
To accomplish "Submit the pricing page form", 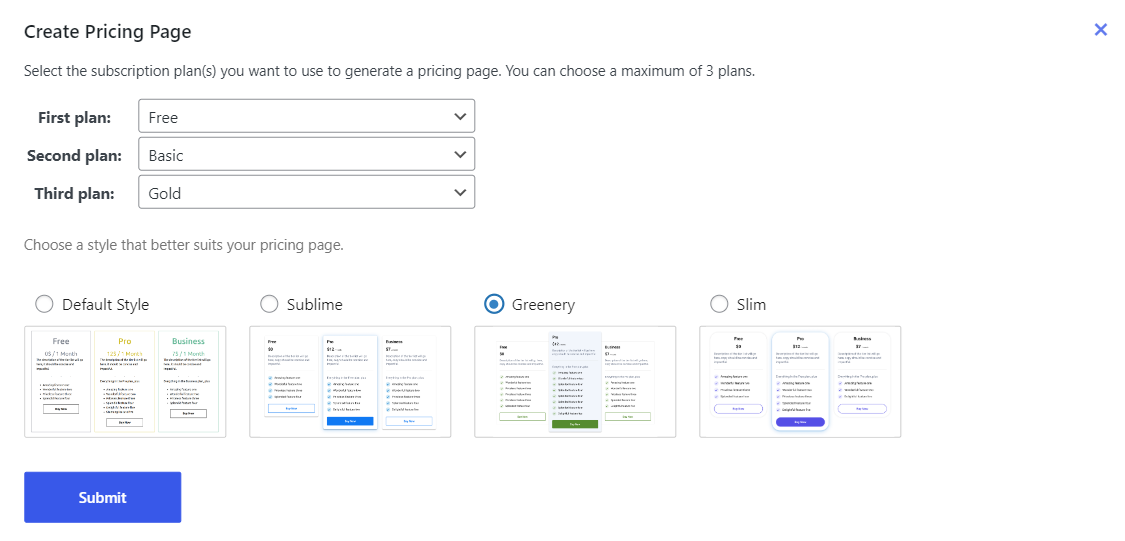I will click(103, 497).
